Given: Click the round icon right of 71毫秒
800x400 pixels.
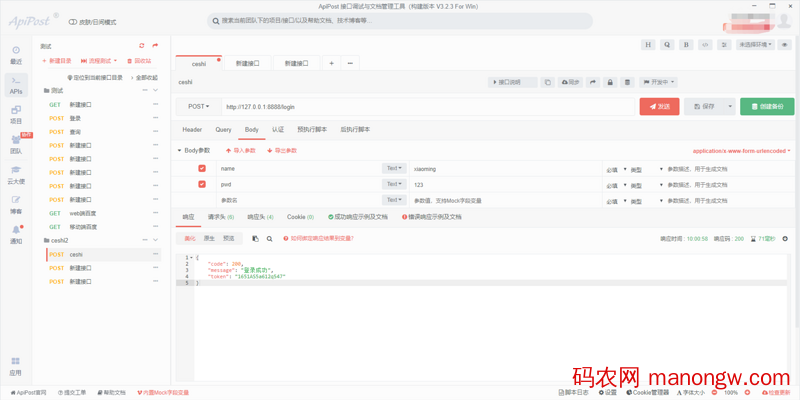Looking at the screenshot, I should [785, 238].
